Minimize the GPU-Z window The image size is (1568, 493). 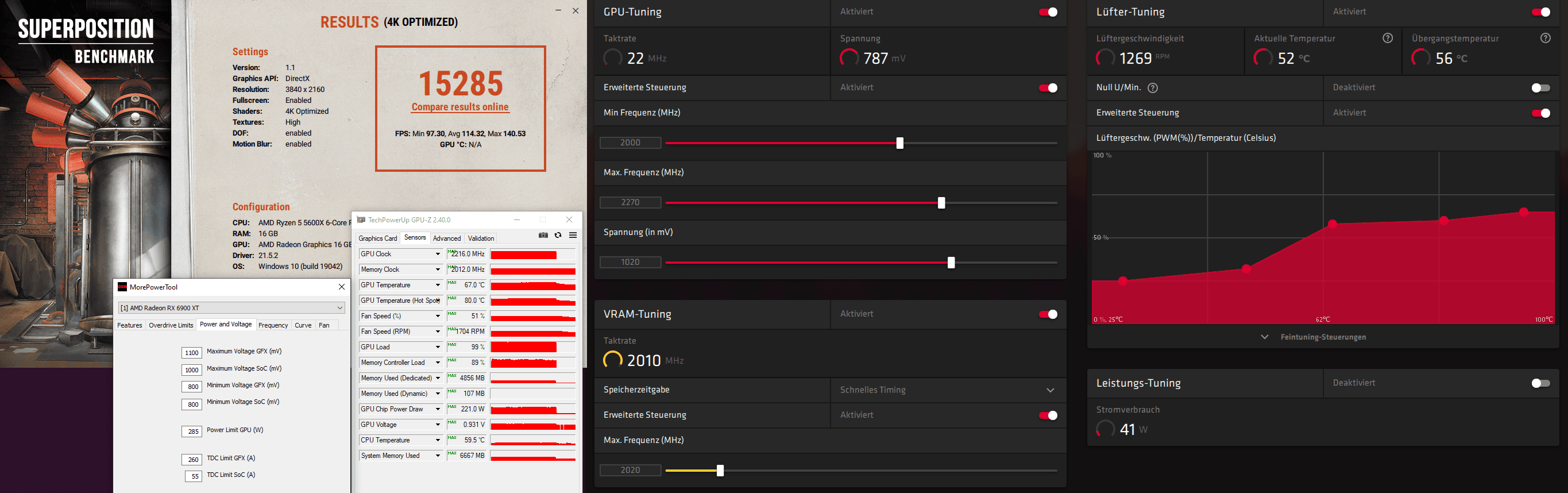point(517,219)
